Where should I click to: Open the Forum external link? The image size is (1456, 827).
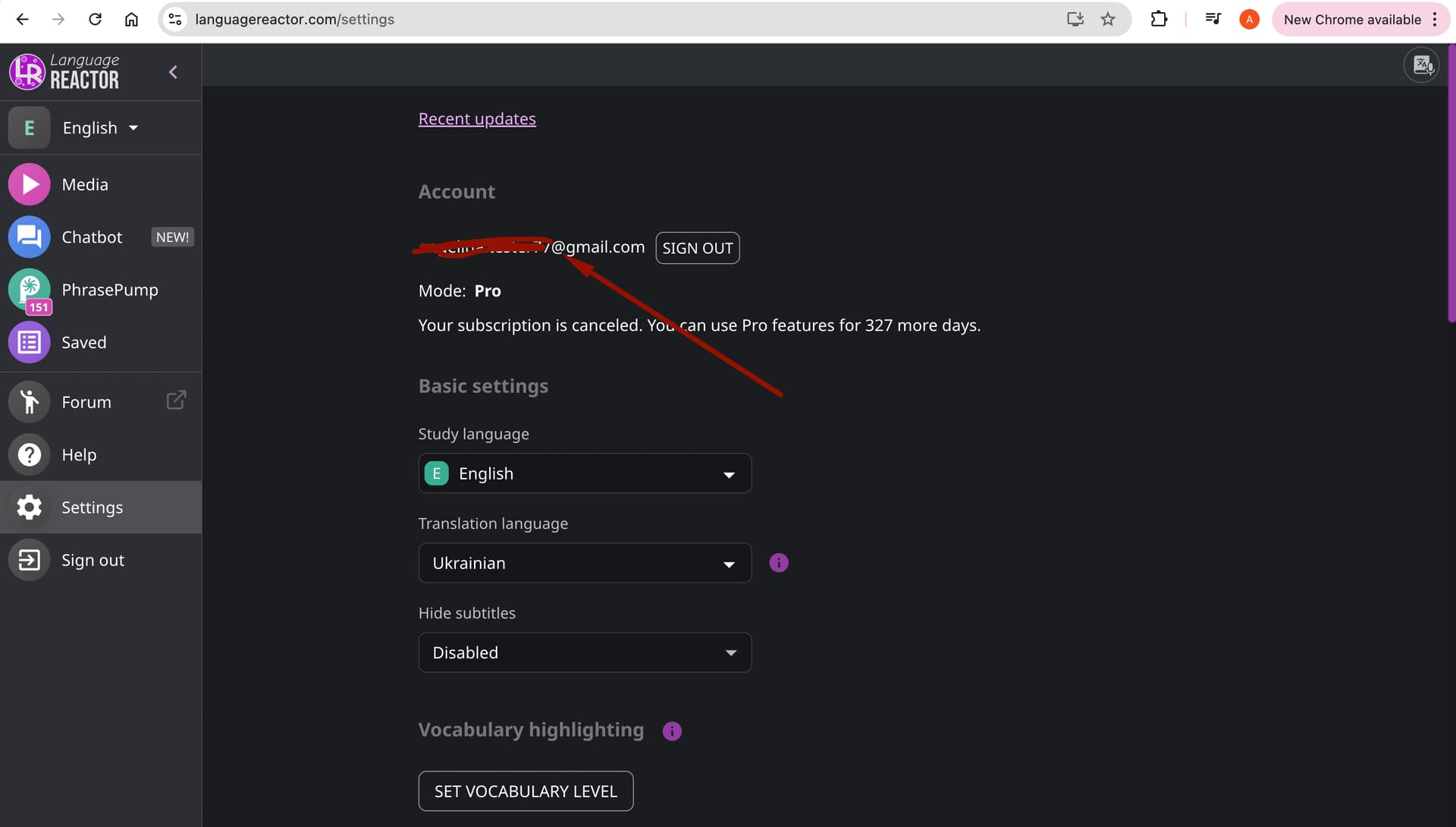pyautogui.click(x=175, y=401)
